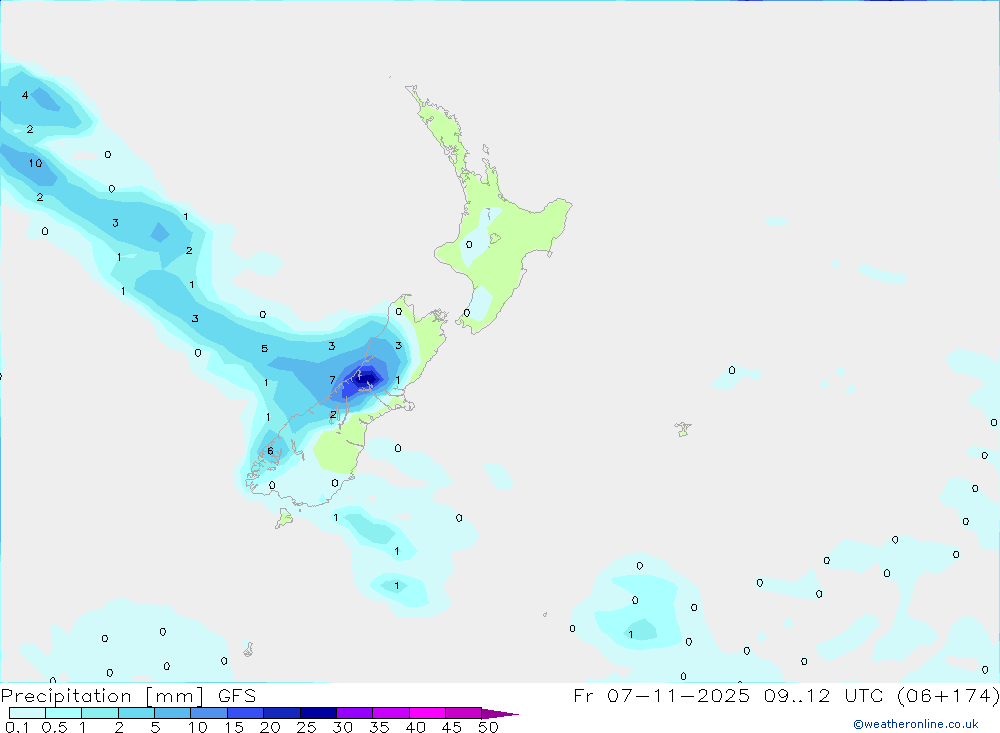Viewport: 1000px width, 733px height.
Task: Click the 20–25 mm legend color box
Action: point(282,713)
